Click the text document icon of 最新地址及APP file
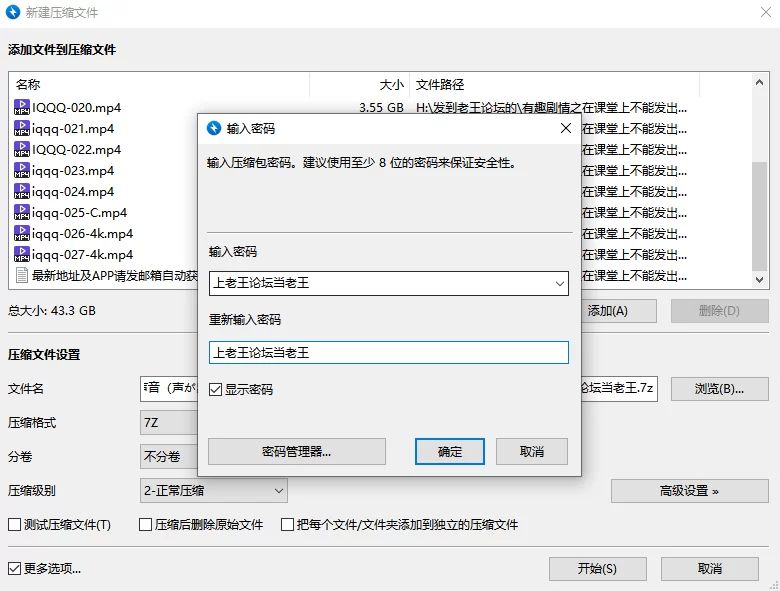The width and height of the screenshot is (780, 591). [x=22, y=275]
